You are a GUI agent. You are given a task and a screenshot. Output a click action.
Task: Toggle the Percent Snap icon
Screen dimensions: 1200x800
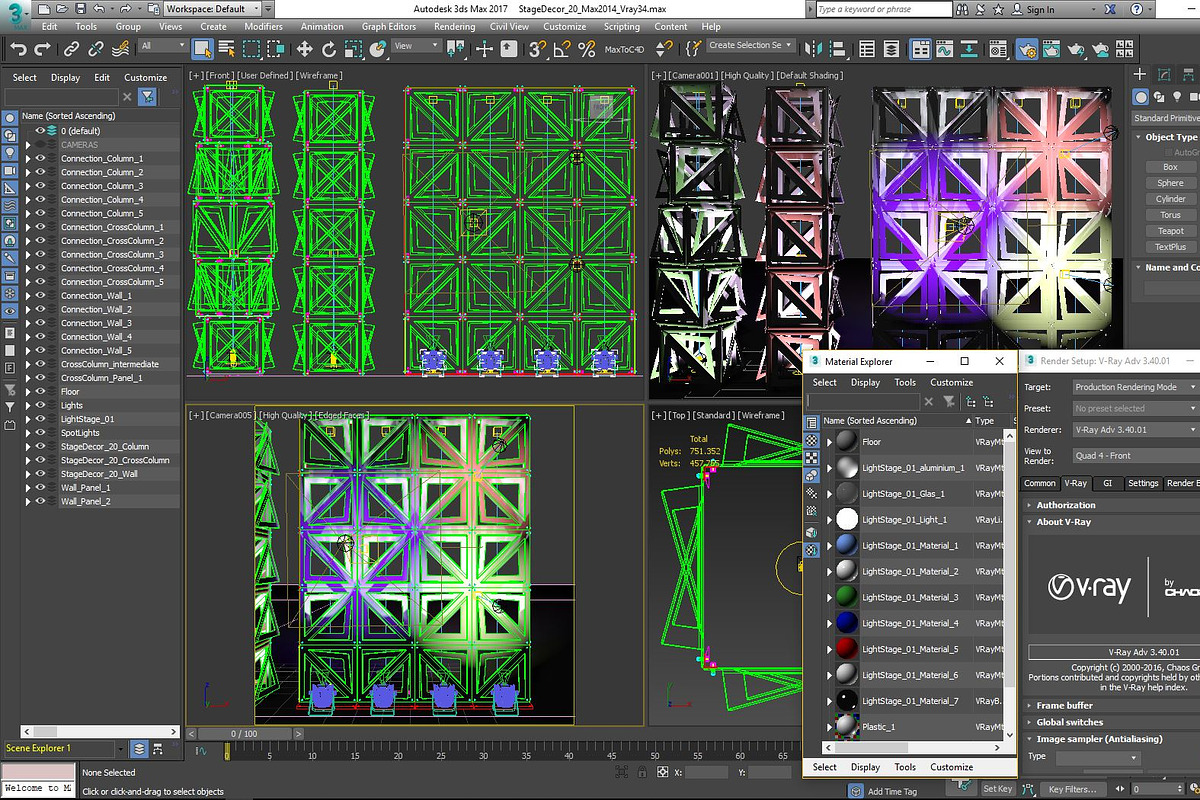[587, 48]
